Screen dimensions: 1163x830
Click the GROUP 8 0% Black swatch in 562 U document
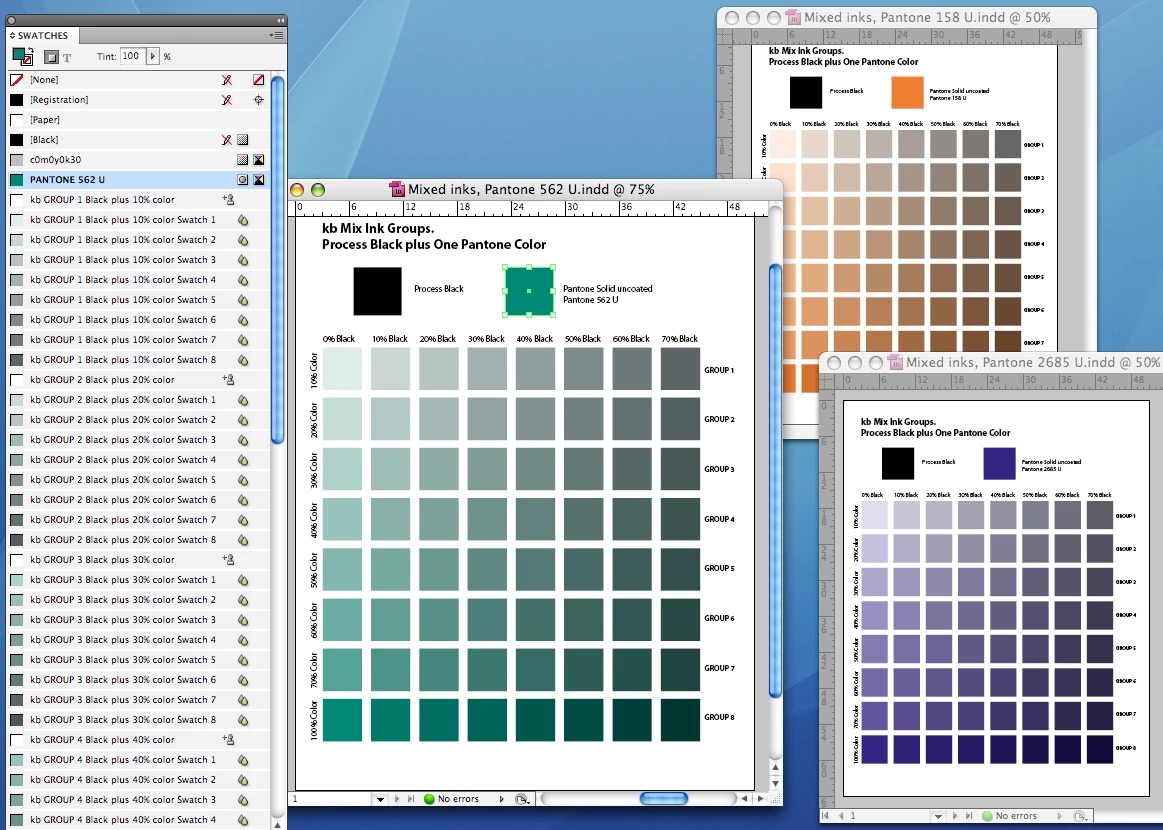342,719
